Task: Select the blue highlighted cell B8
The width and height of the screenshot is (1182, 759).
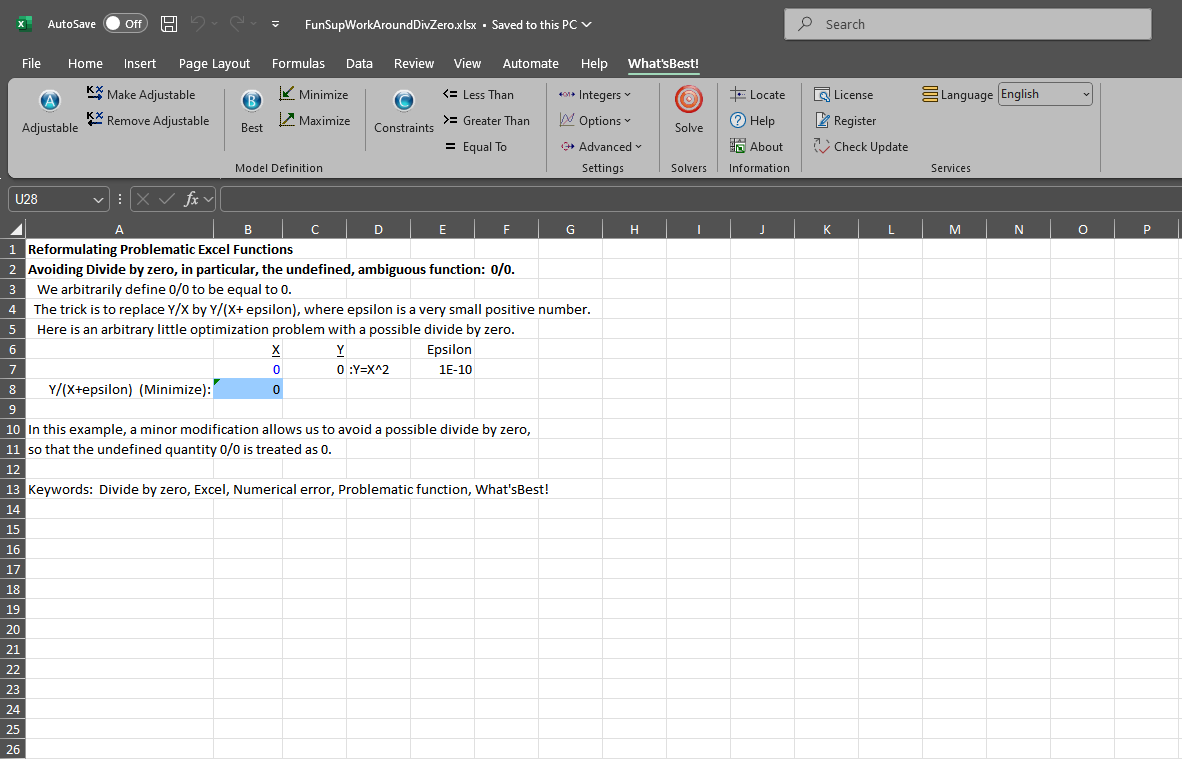Action: (248, 389)
